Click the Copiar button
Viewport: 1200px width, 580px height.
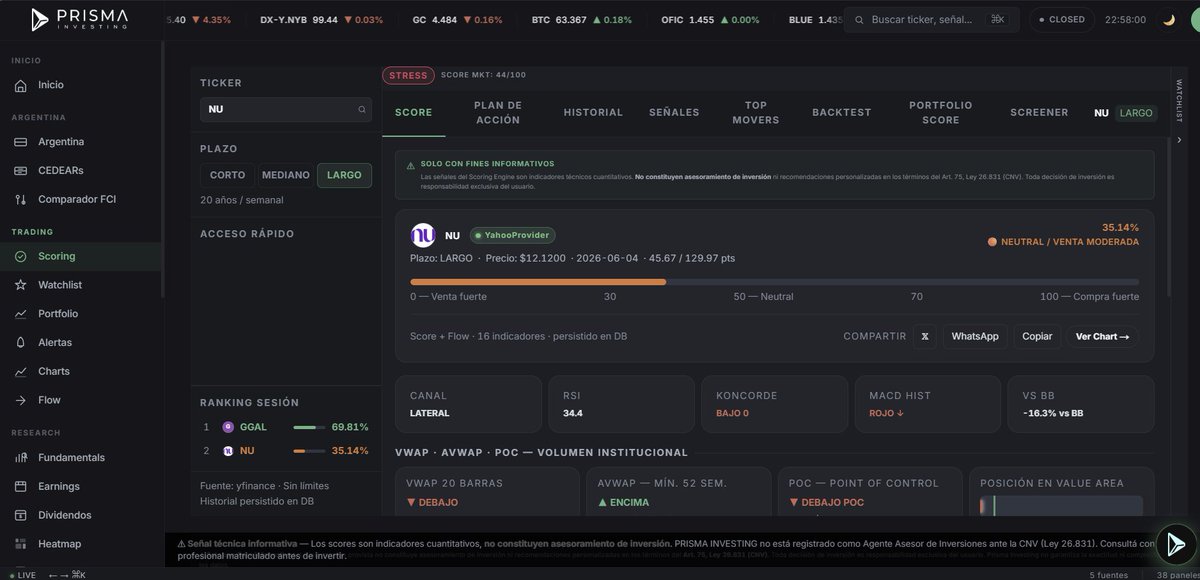click(x=1037, y=336)
